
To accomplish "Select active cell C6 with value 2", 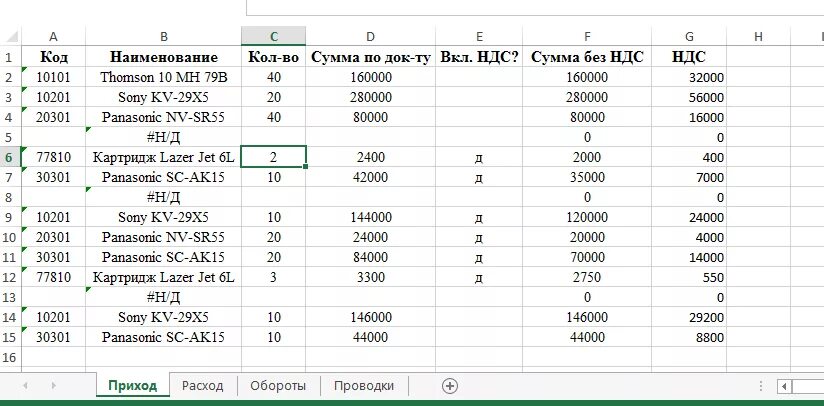I will pos(273,158).
